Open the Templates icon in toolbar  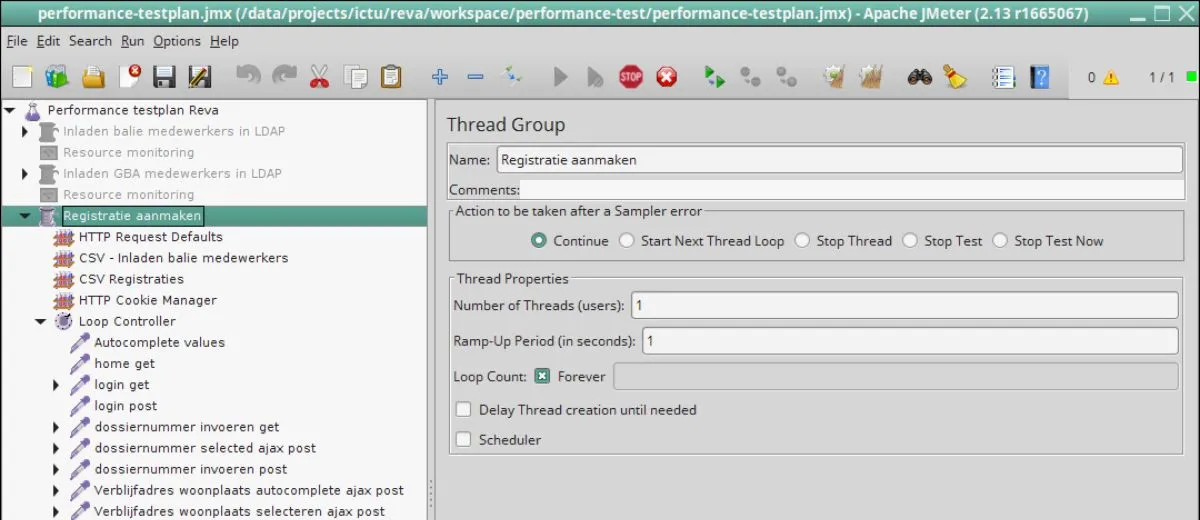click(57, 77)
